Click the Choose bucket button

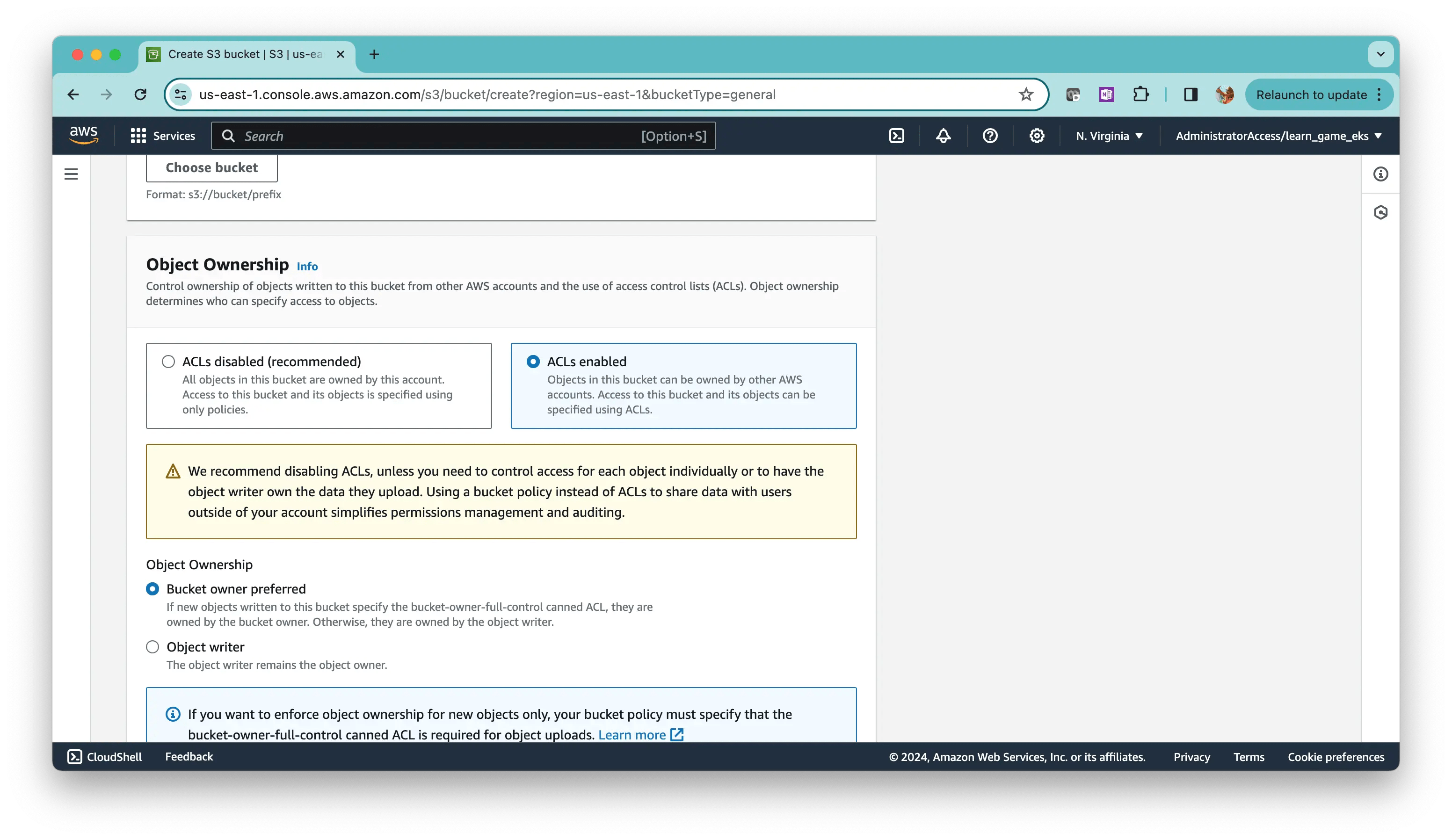[x=211, y=167]
